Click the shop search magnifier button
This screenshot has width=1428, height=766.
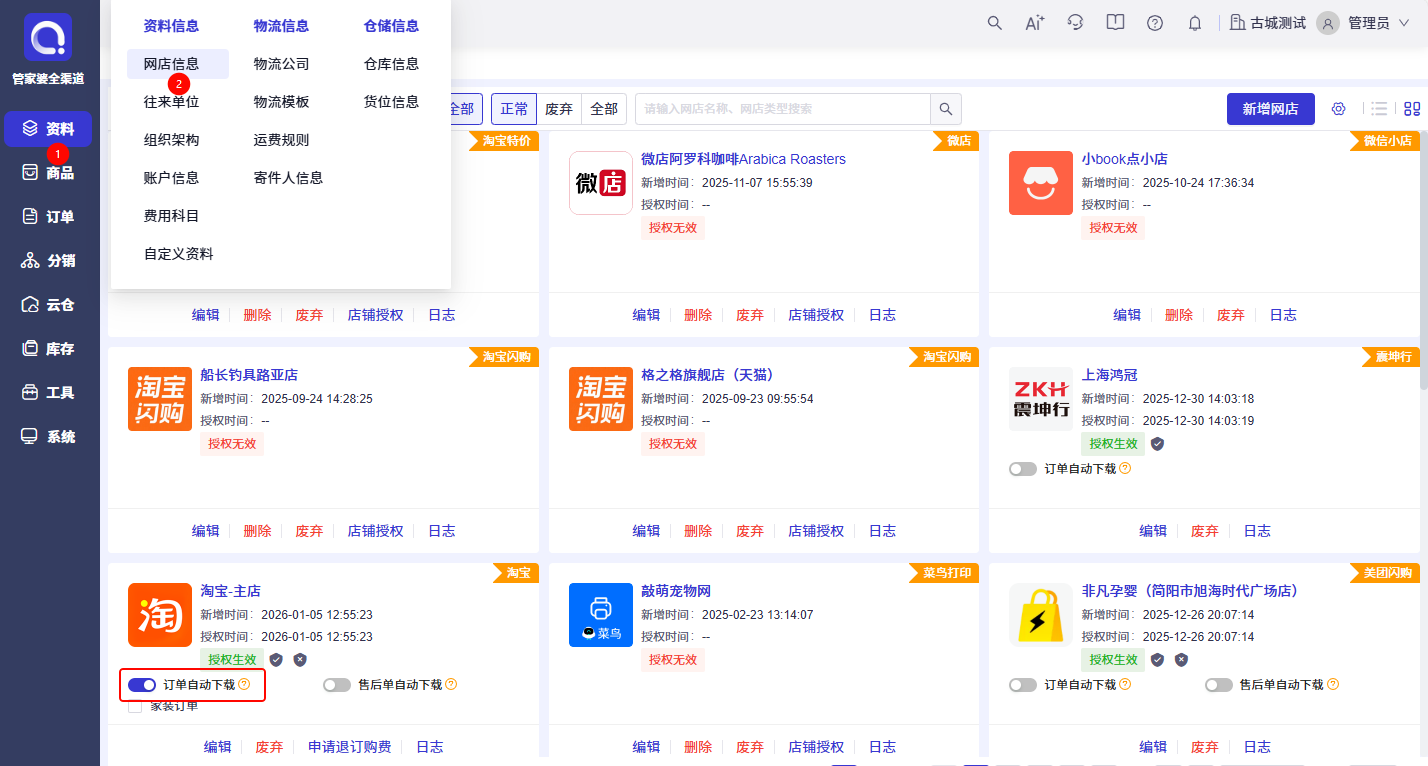coord(945,109)
